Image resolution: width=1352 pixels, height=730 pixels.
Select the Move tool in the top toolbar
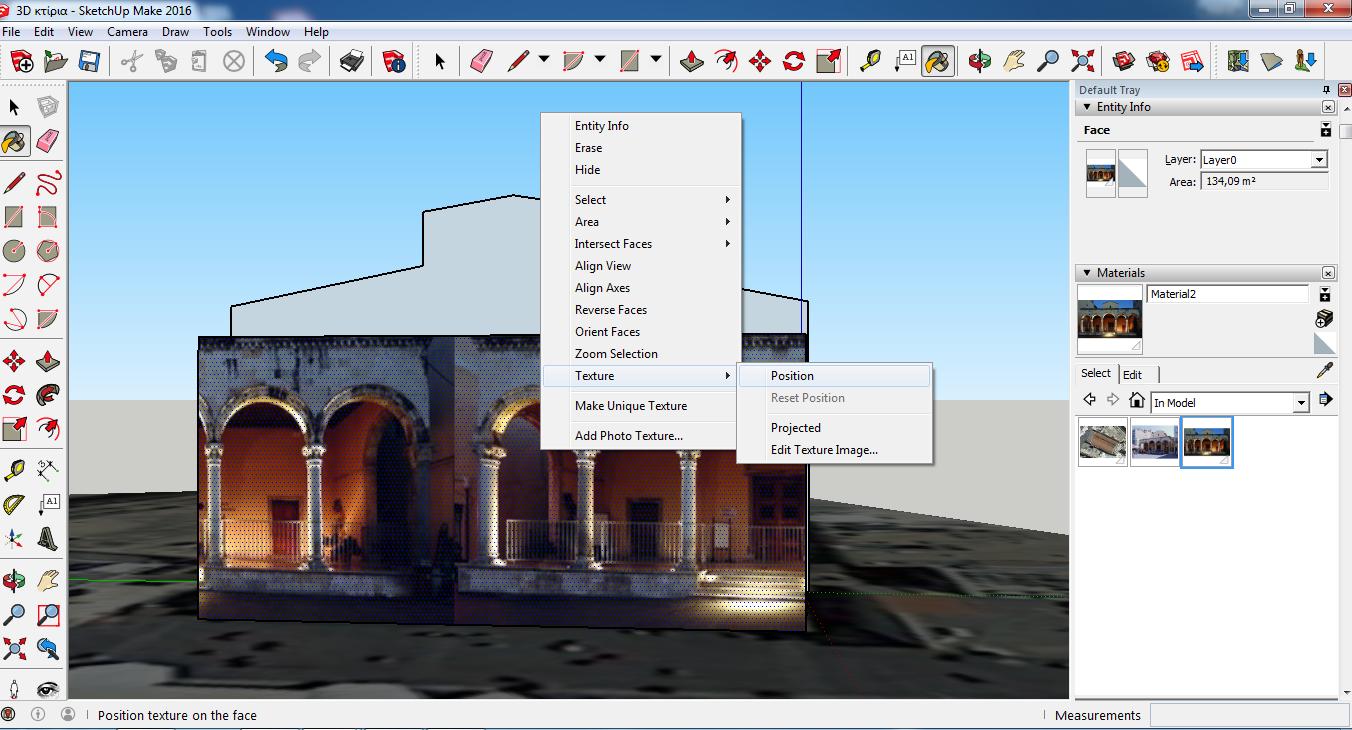[760, 61]
